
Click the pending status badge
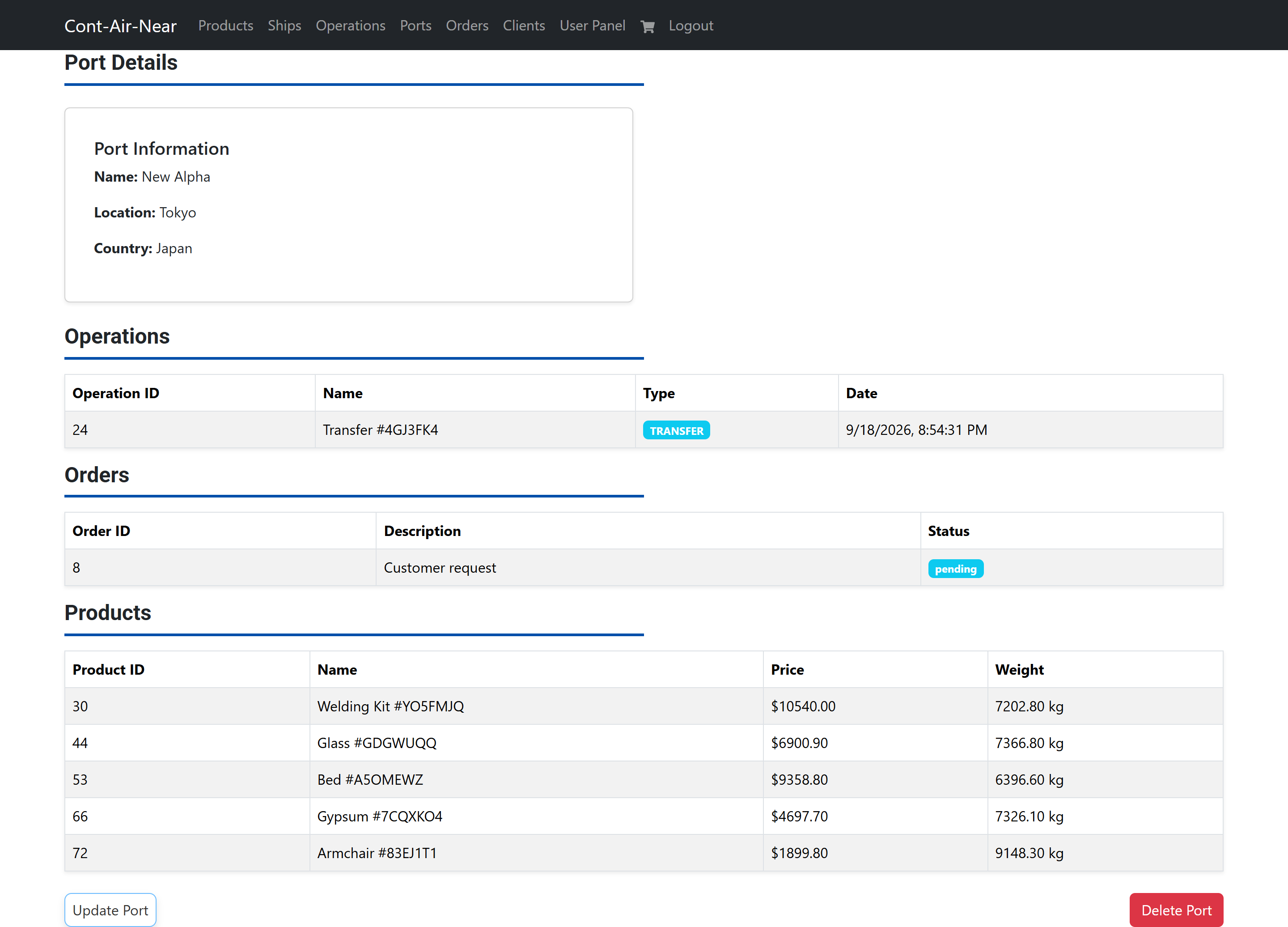tap(956, 569)
